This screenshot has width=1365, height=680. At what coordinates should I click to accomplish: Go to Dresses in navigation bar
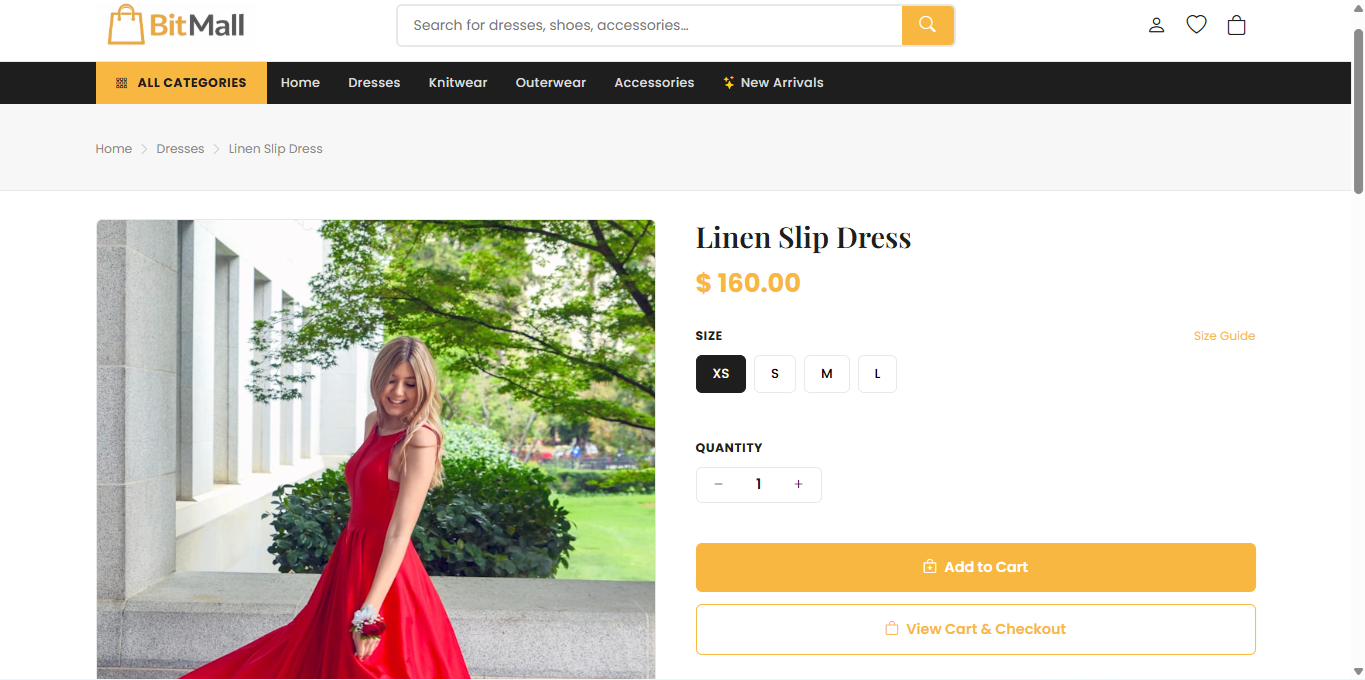tap(374, 83)
